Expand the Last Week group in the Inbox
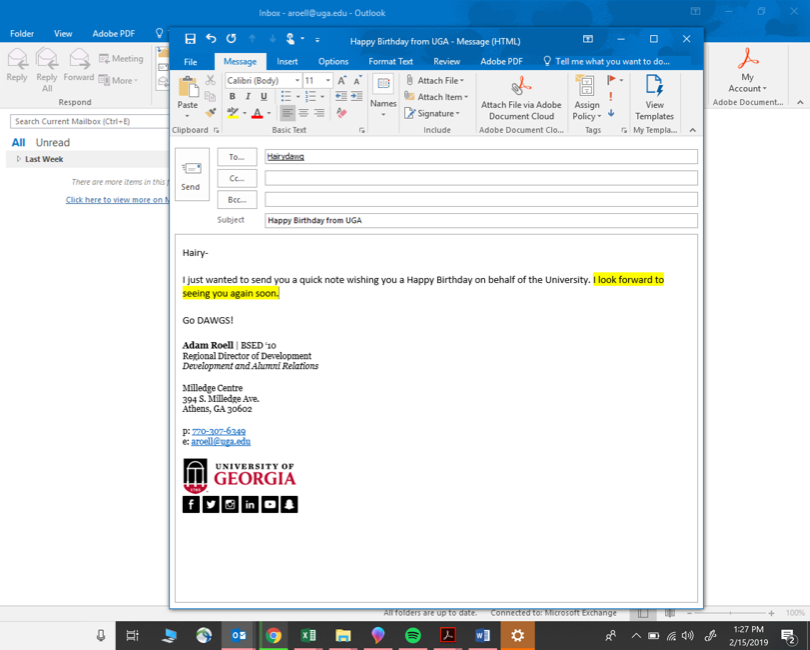Viewport: 810px width, 650px height. pyautogui.click(x=19, y=159)
